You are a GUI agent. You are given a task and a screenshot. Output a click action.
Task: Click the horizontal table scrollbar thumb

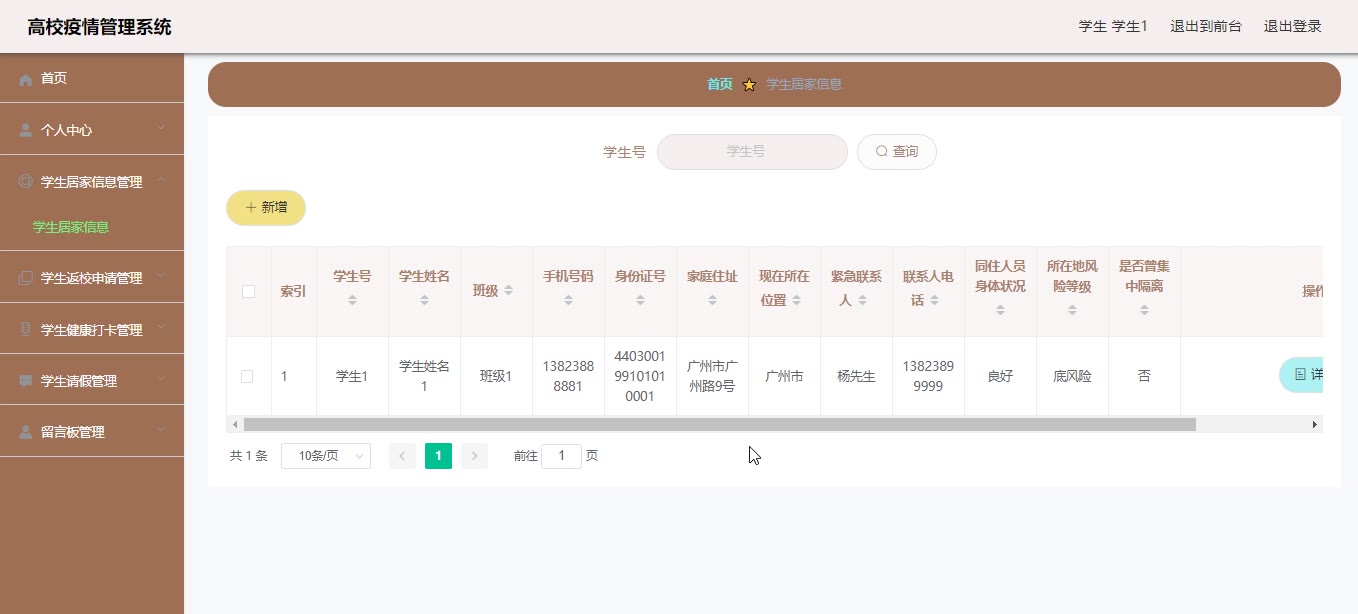tap(719, 425)
